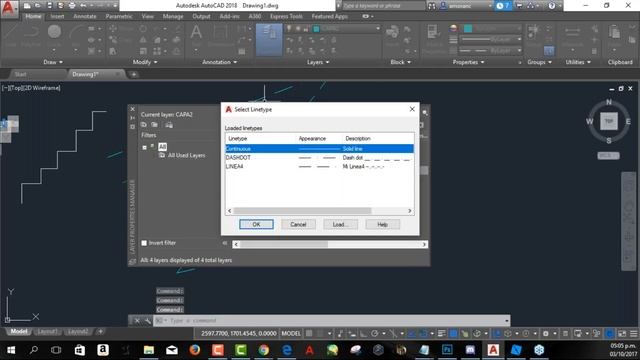
Task: Click the Insert block icon
Action: point(392,32)
